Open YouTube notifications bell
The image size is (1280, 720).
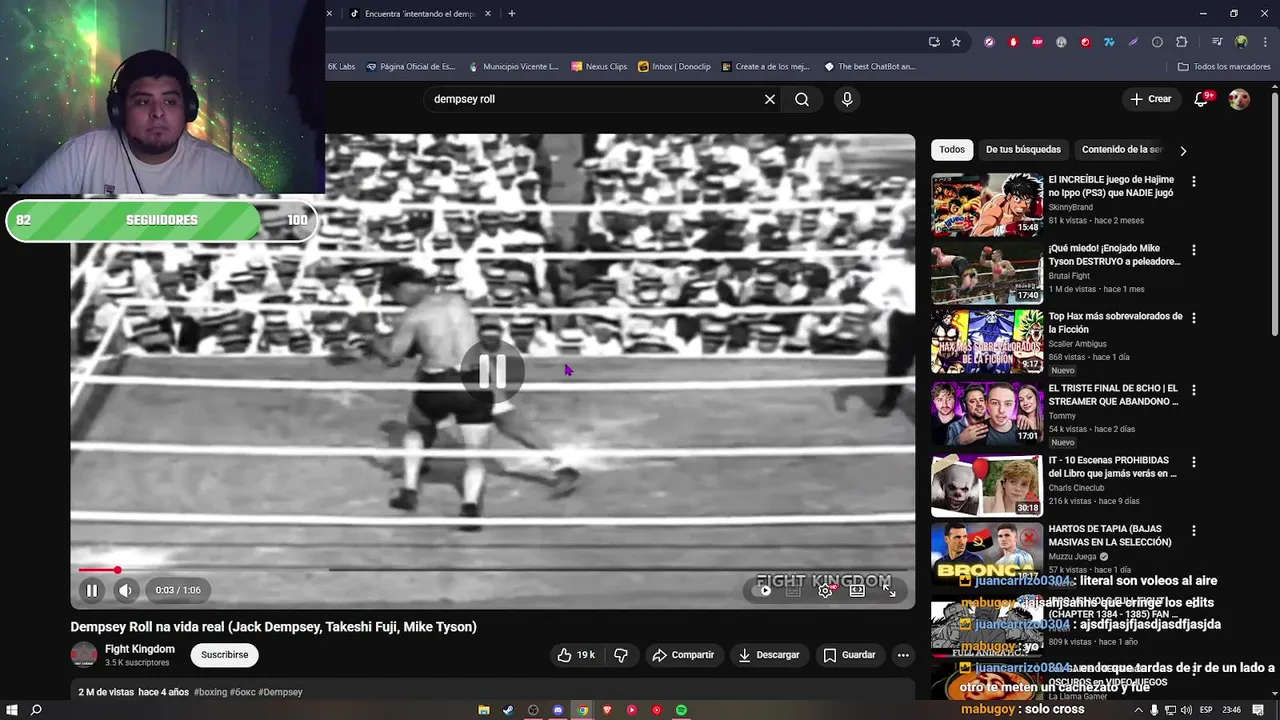[1202, 99]
